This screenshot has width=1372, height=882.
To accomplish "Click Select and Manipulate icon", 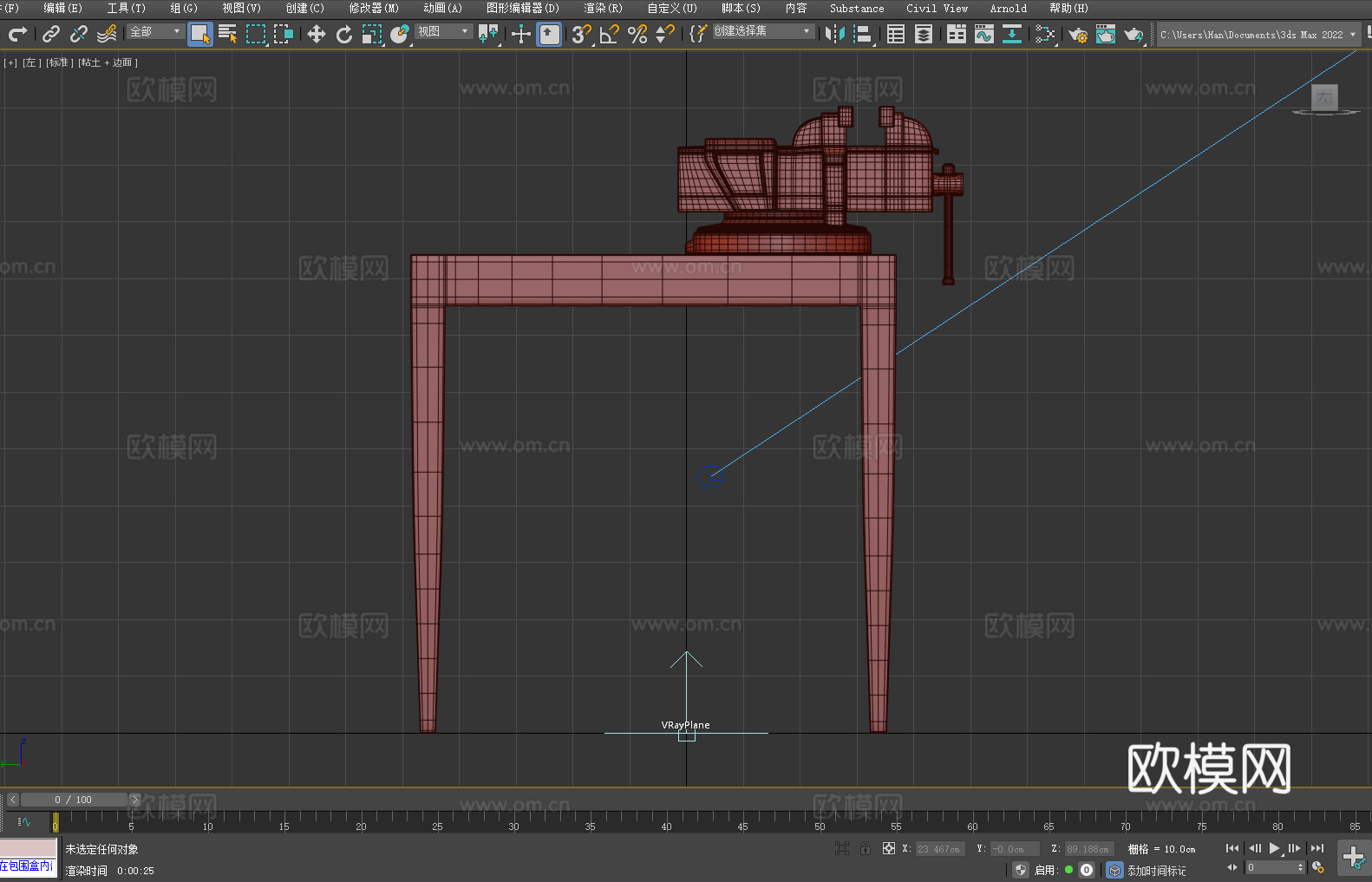I will [x=521, y=34].
